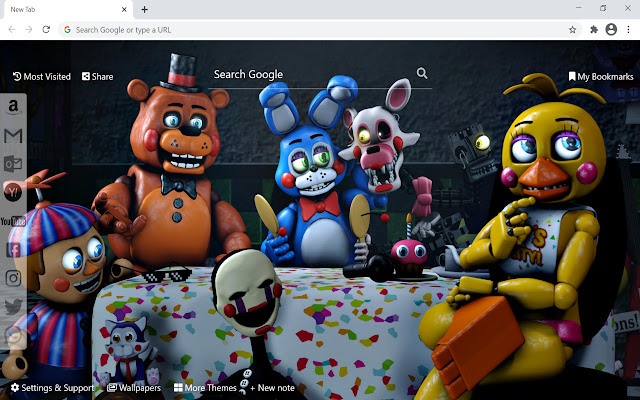Click the magnifier search icon
The height and width of the screenshot is (400, 640).
pyautogui.click(x=422, y=73)
